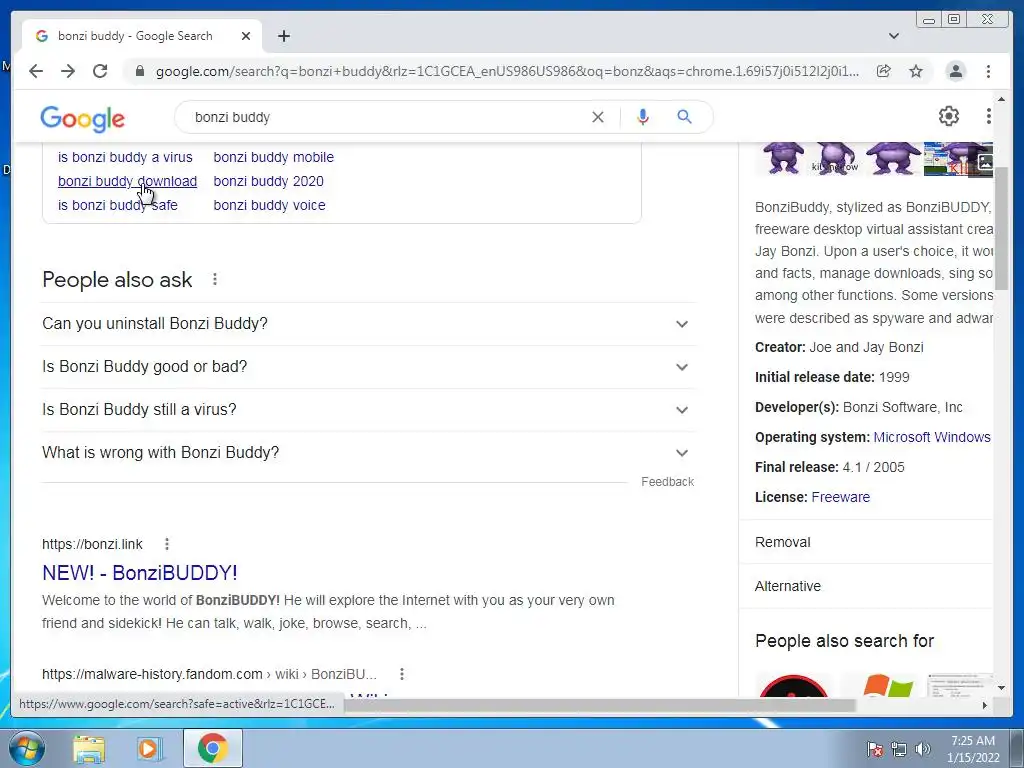Click the malware-history.fandom.com URL
This screenshot has height=768, width=1024.
209,674
